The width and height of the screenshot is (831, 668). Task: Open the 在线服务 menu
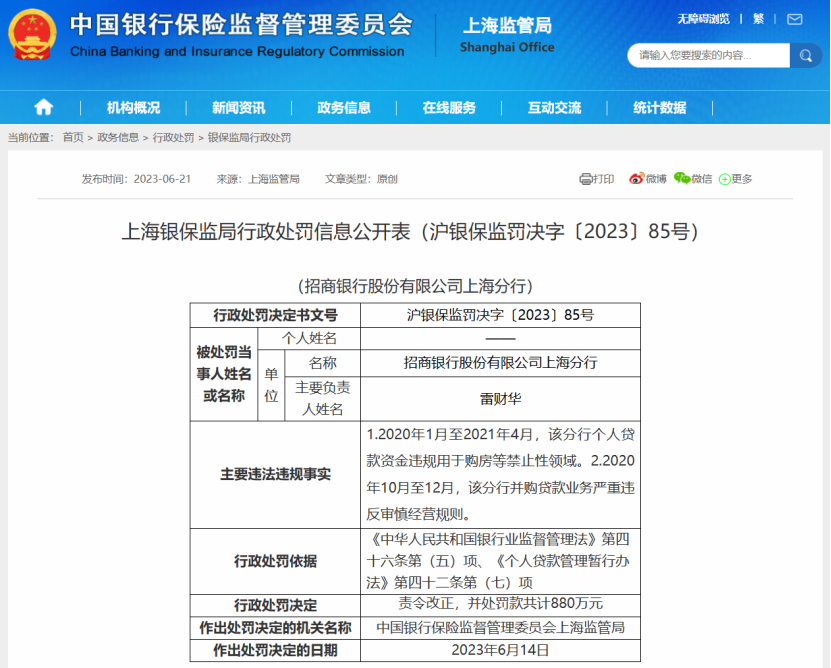pyautogui.click(x=449, y=108)
